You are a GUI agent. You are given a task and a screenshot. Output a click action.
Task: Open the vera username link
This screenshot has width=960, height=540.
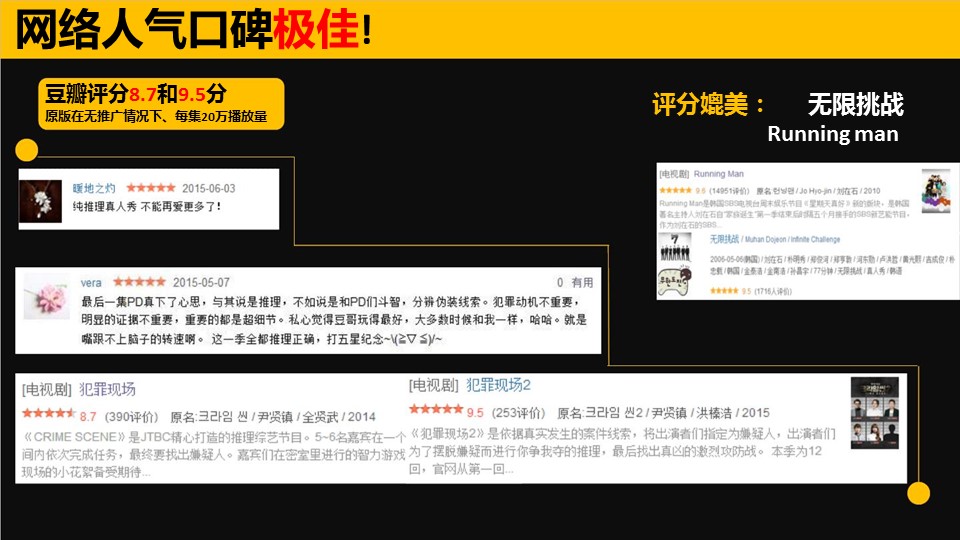pos(91,282)
